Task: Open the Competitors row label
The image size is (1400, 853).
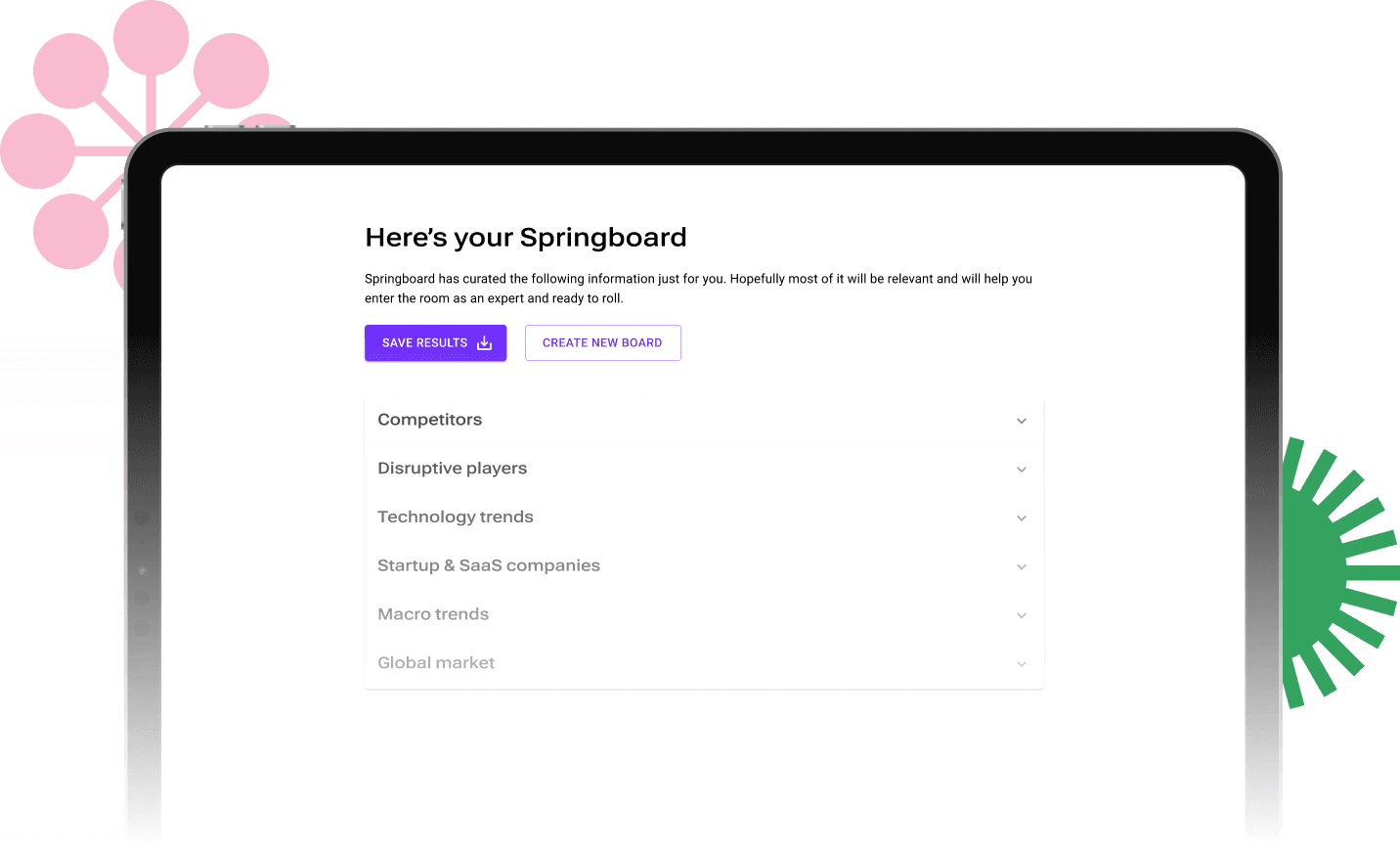Action: (430, 420)
